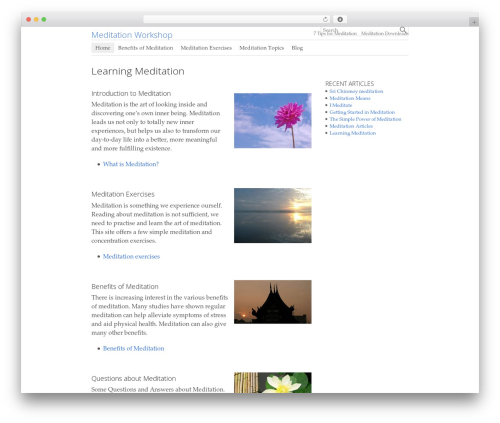Click the round icon right of address bar
Viewport: 500px width, 423px height.
[340, 19]
